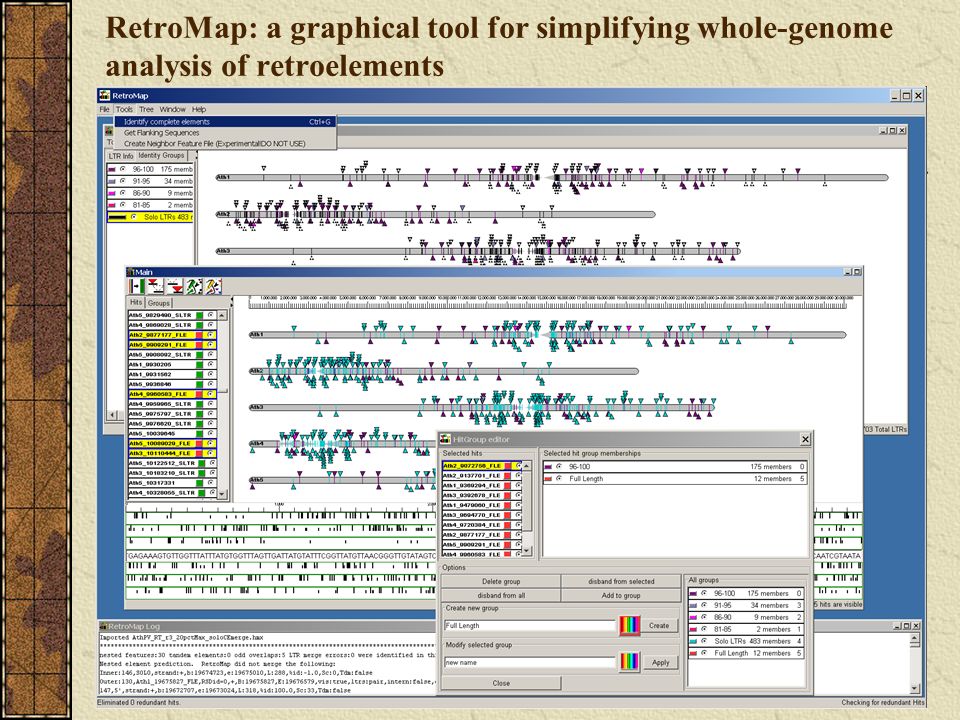This screenshot has width=960, height=720.
Task: Click the Create button for new group
Action: click(659, 626)
